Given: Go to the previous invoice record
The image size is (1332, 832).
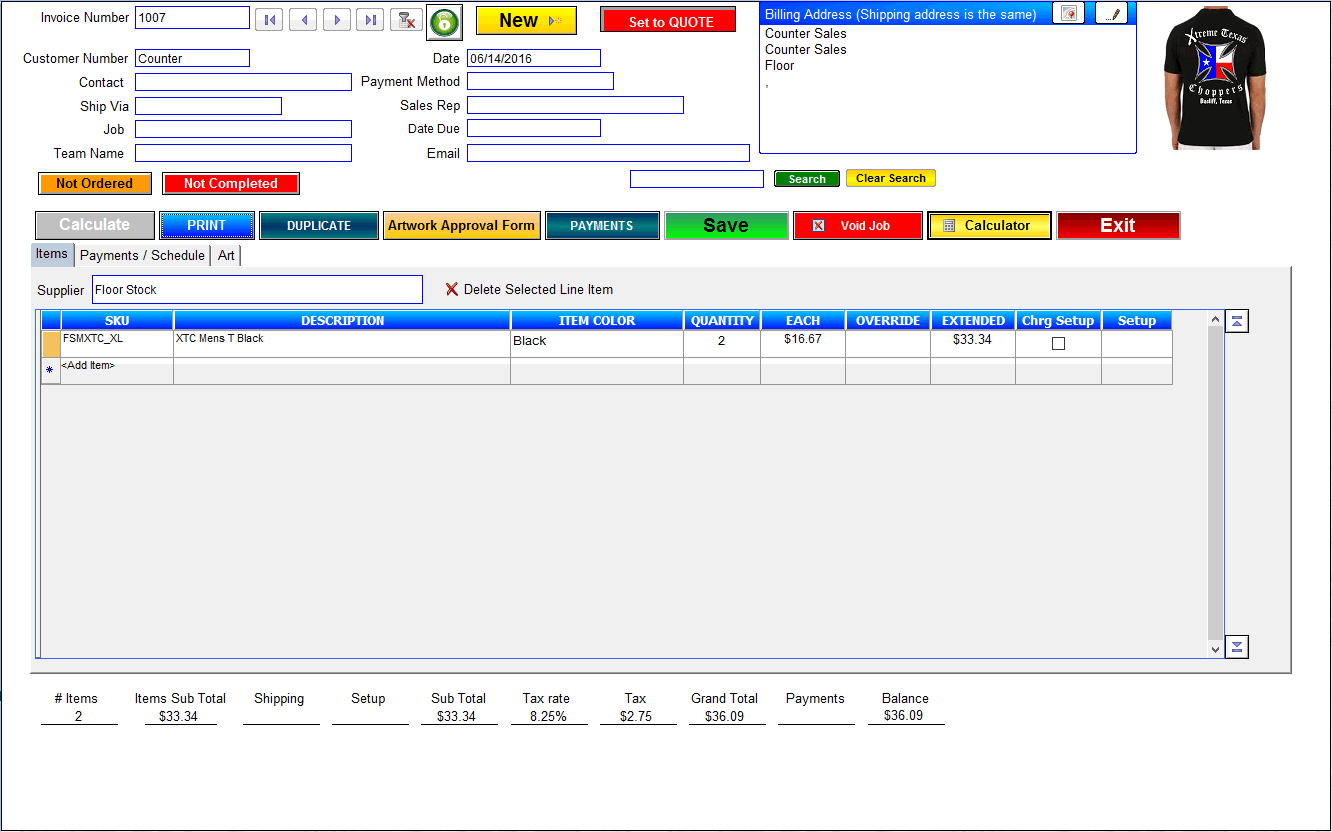Looking at the screenshot, I should point(303,20).
